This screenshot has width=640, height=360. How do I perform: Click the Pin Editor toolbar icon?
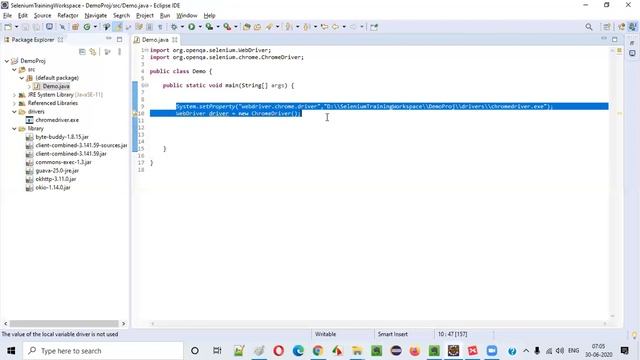pos(374,27)
